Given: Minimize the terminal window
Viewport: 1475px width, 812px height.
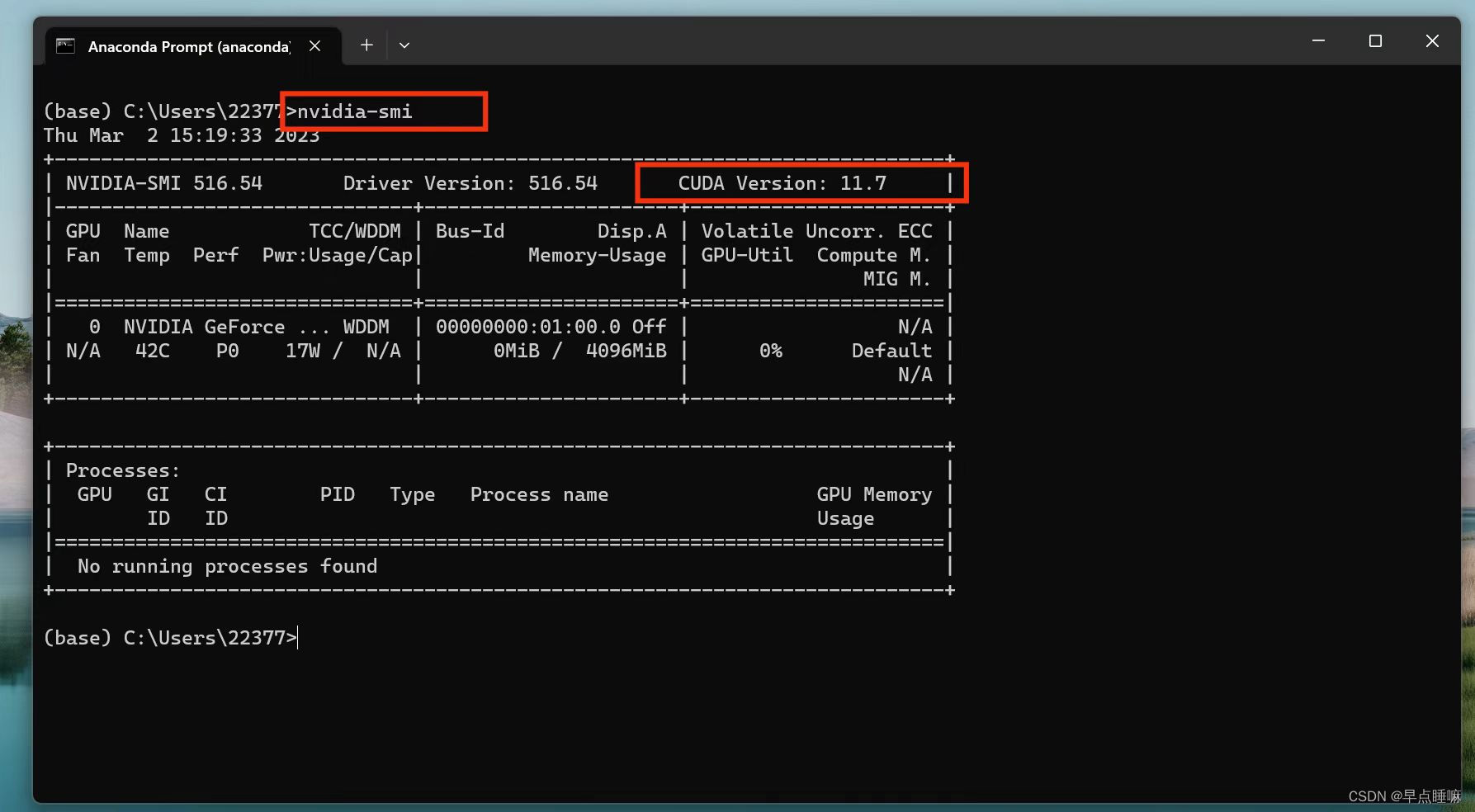Looking at the screenshot, I should coord(1318,40).
